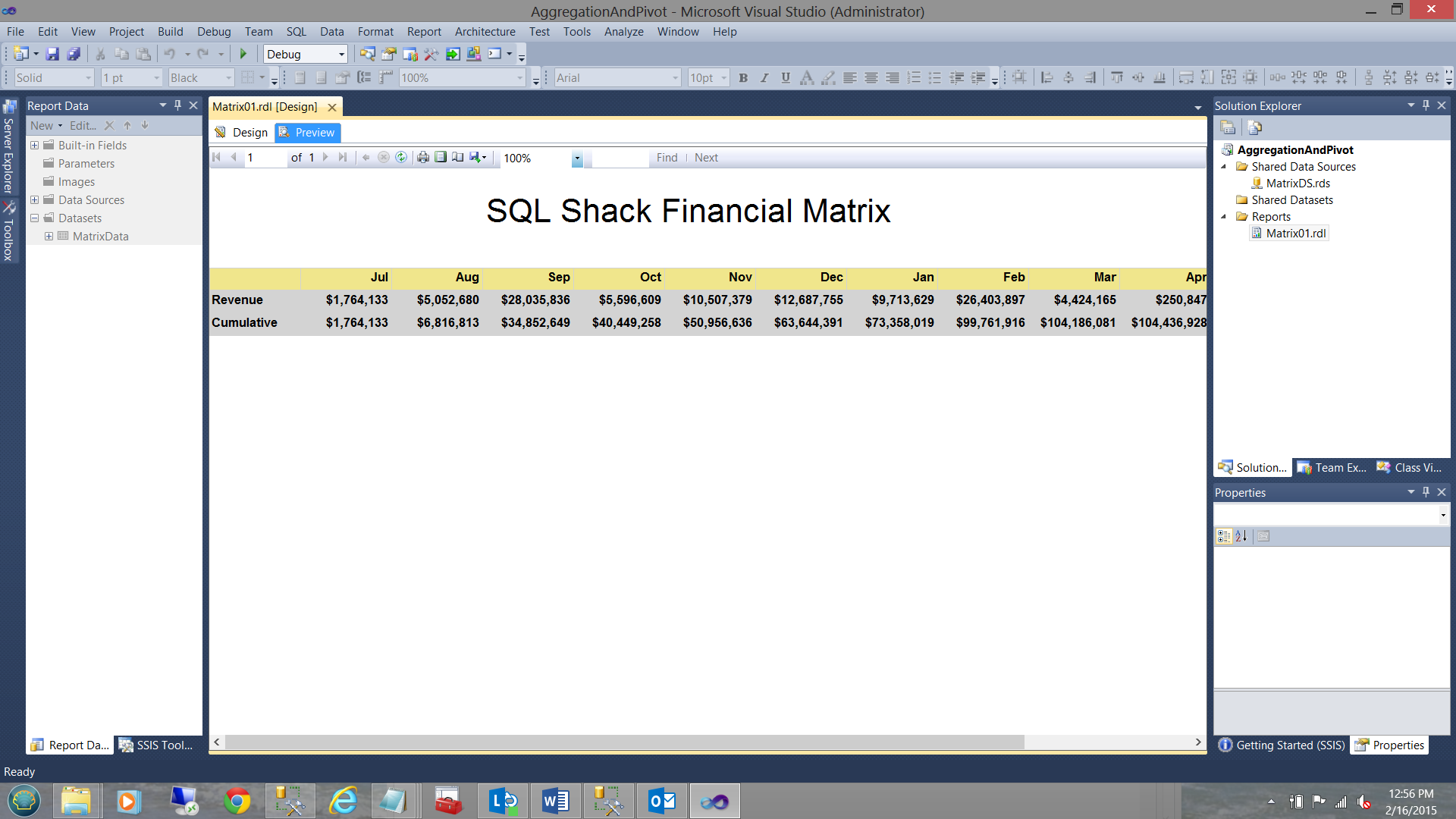Click the Find link in preview toolbar
1456x819 pixels.
pos(667,158)
